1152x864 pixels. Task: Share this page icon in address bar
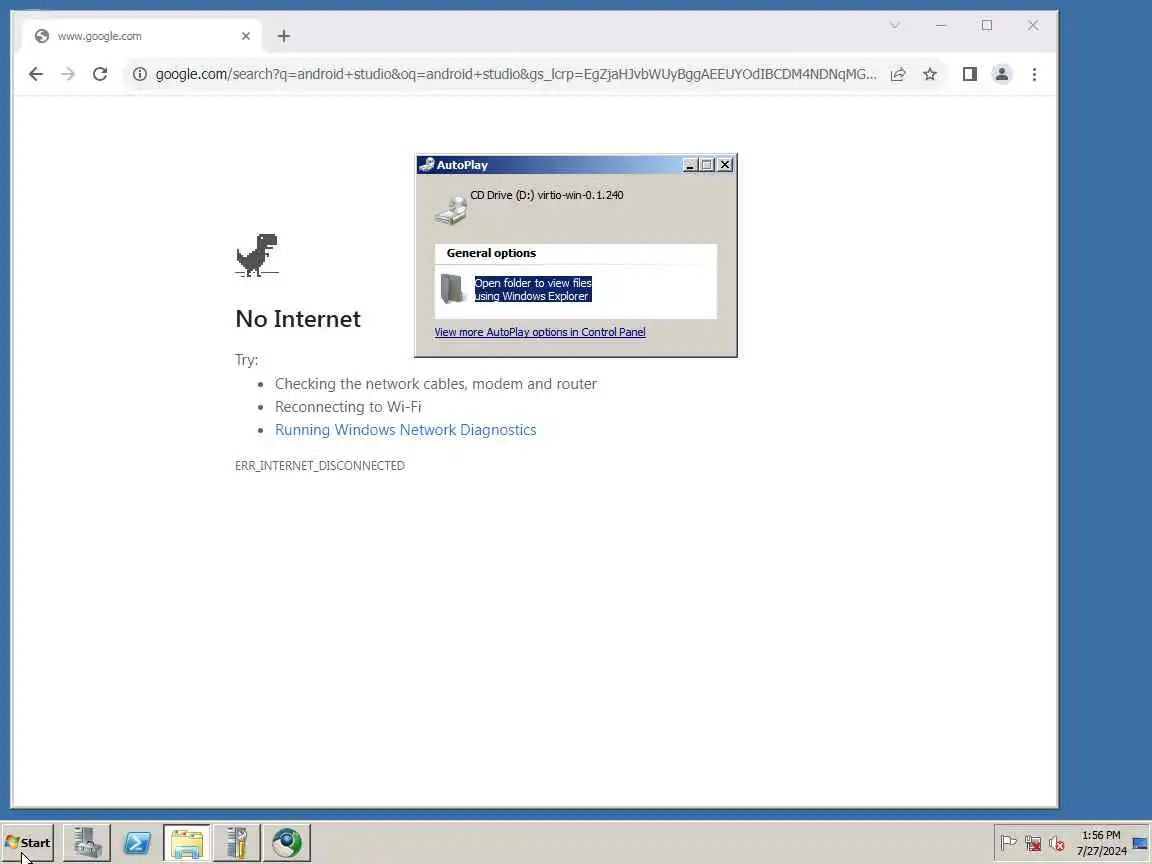click(898, 74)
